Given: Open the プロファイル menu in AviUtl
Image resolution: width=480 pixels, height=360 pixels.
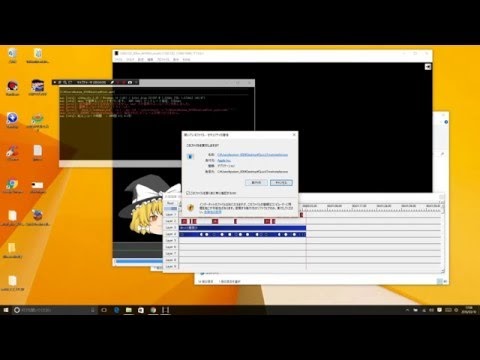Looking at the screenshot, I should 163,59.
